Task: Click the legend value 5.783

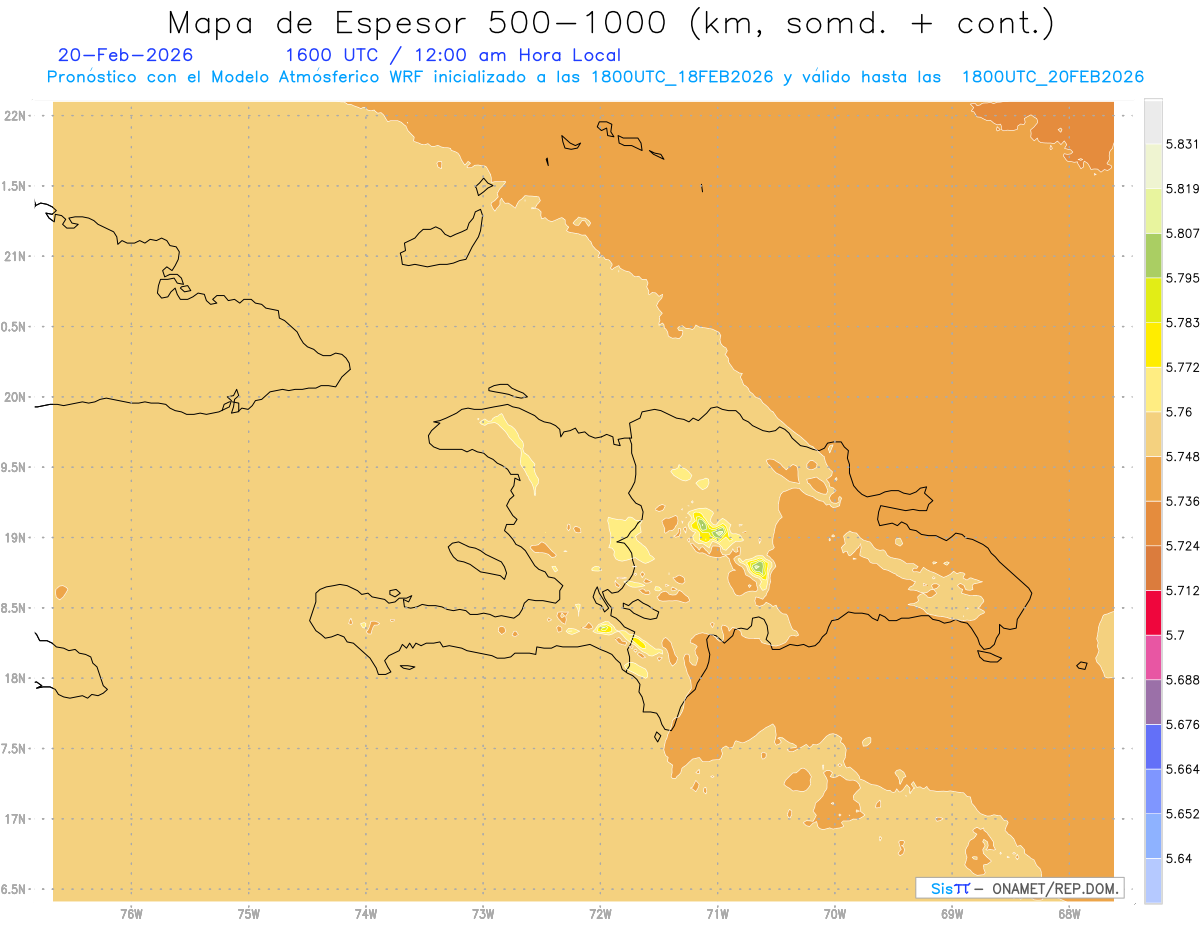Action: [x=1182, y=322]
